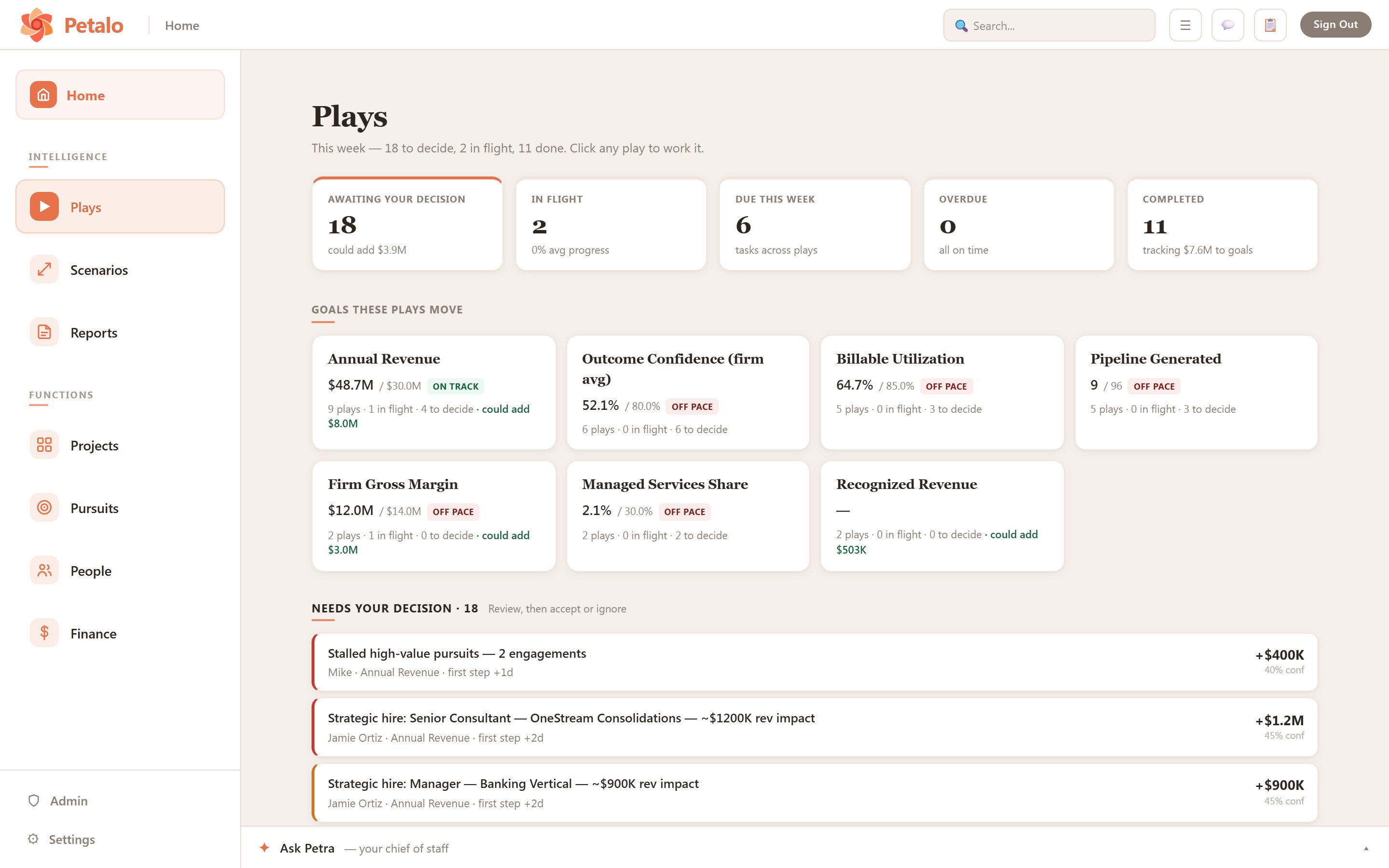Click the Home breadcrumb in header

tap(182, 25)
